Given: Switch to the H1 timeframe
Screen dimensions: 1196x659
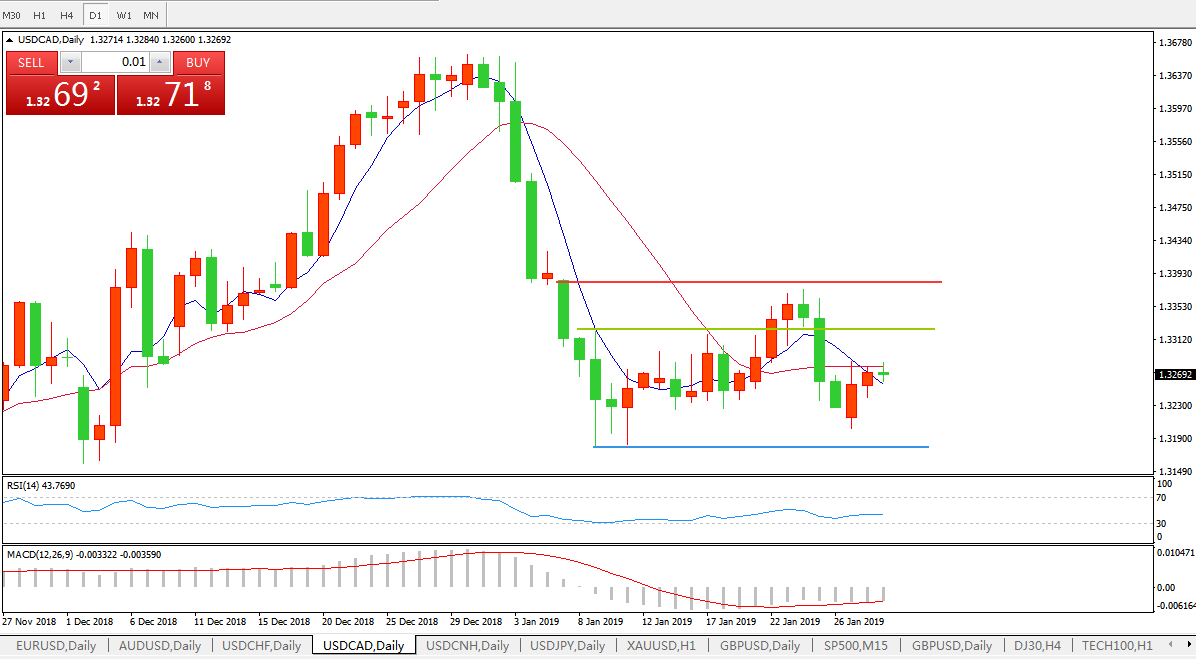Looking at the screenshot, I should pos(40,15).
